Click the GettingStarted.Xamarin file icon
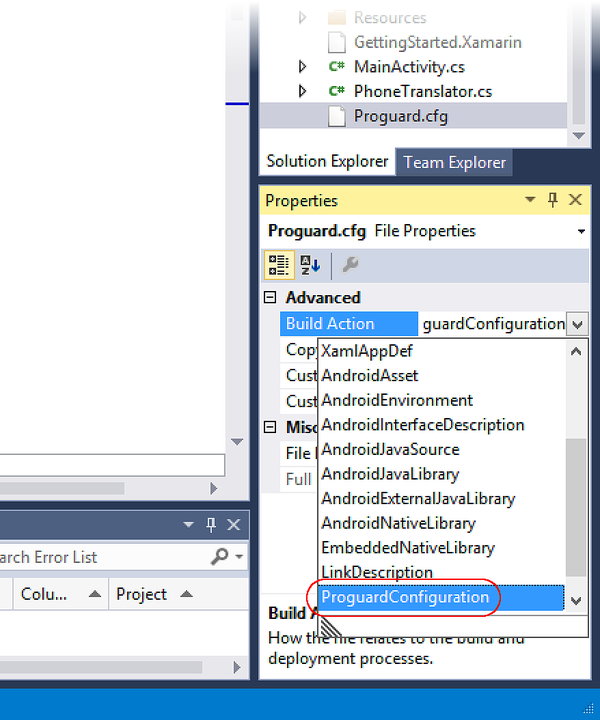Screen dimensions: 600x720 tap(336, 43)
